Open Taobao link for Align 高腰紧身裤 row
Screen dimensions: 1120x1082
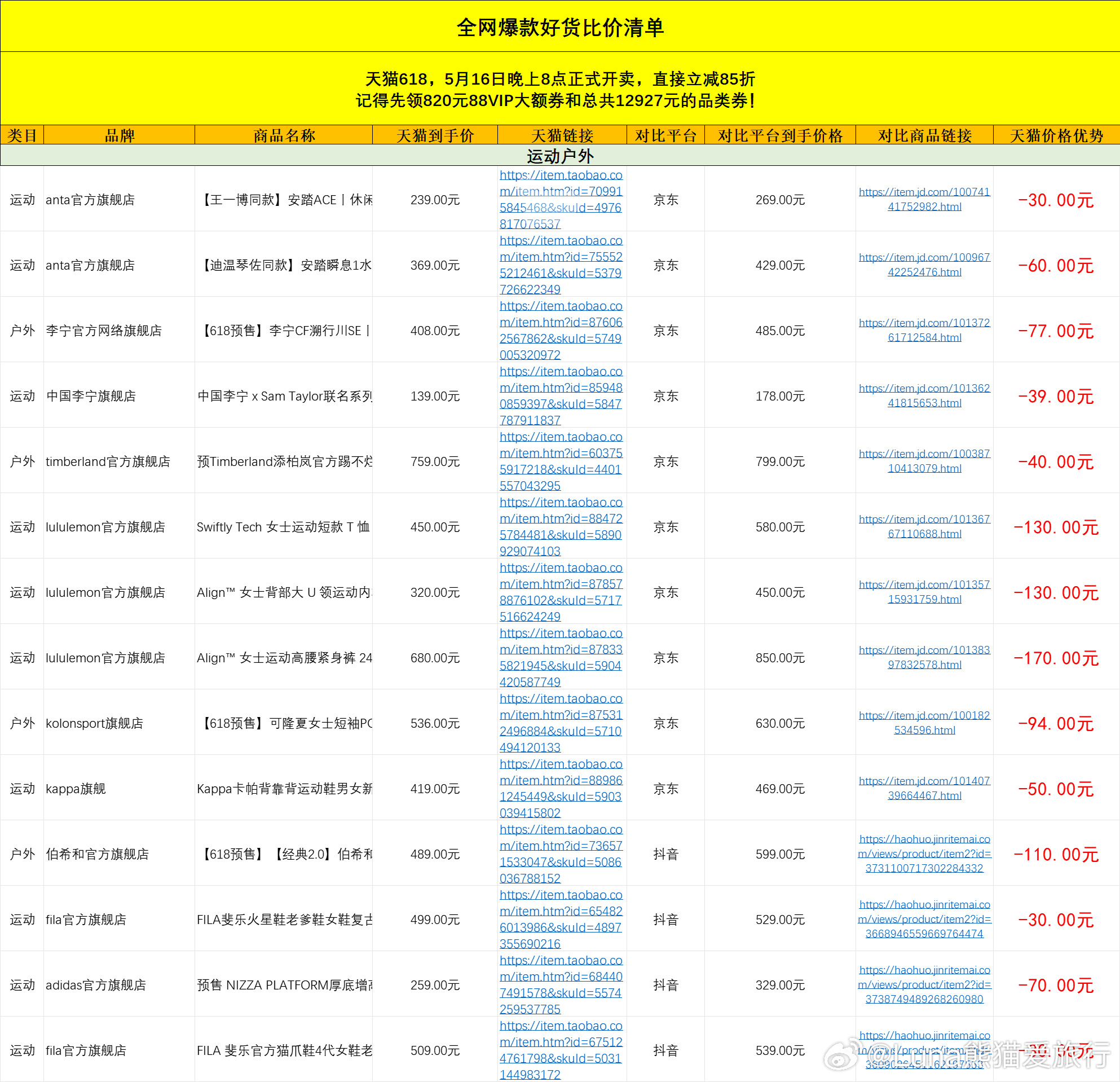pyautogui.click(x=561, y=657)
